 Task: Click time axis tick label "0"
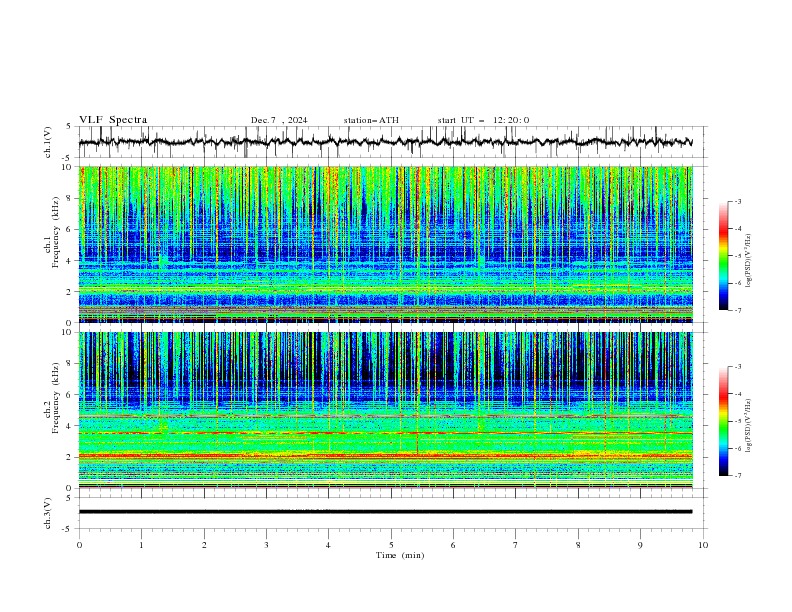pyautogui.click(x=79, y=545)
